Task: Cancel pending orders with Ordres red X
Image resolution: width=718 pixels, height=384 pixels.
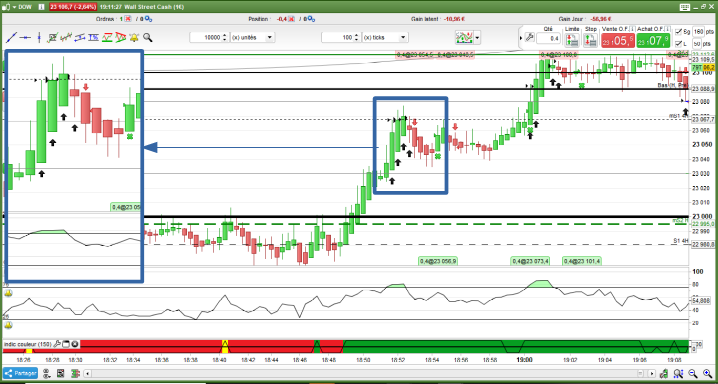Action: (x=127, y=19)
